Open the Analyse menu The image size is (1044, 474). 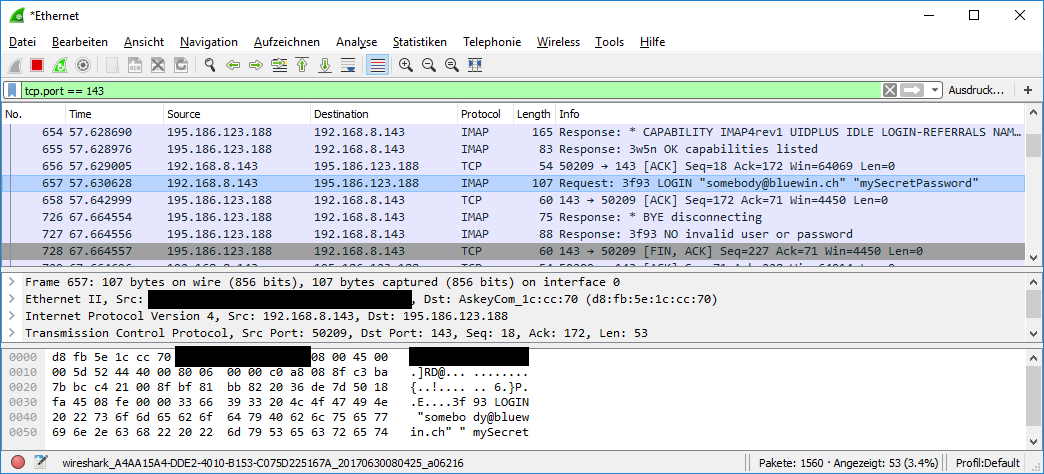(x=356, y=42)
